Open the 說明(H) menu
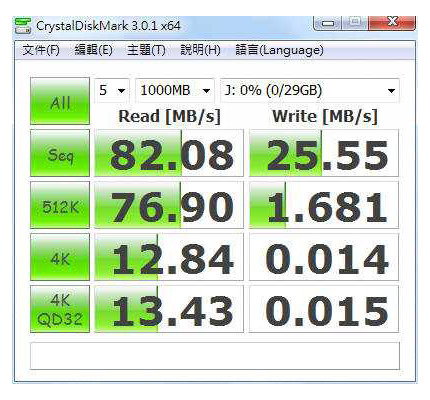This screenshot has height=400, width=430. coord(200,50)
